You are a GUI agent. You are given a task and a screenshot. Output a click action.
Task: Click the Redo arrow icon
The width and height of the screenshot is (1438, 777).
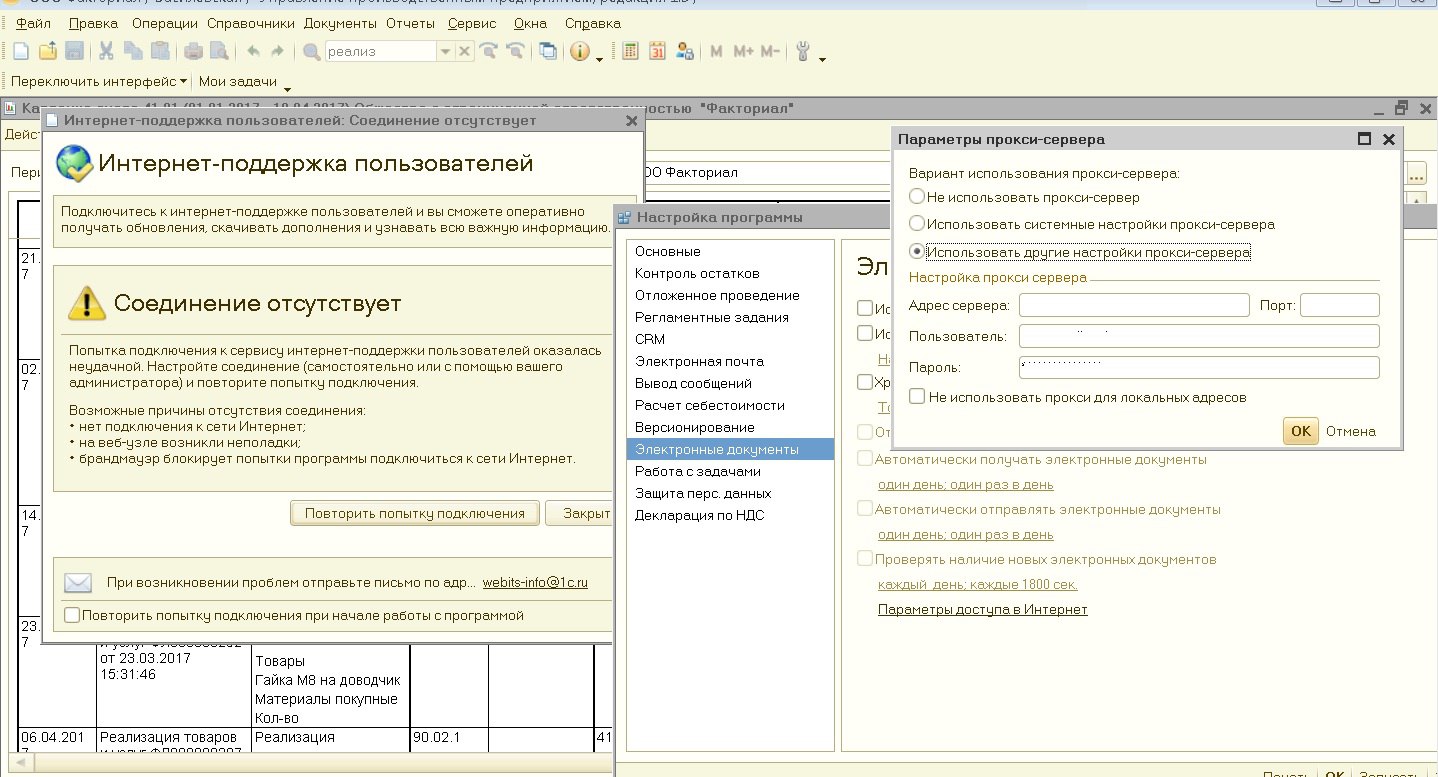[x=277, y=52]
